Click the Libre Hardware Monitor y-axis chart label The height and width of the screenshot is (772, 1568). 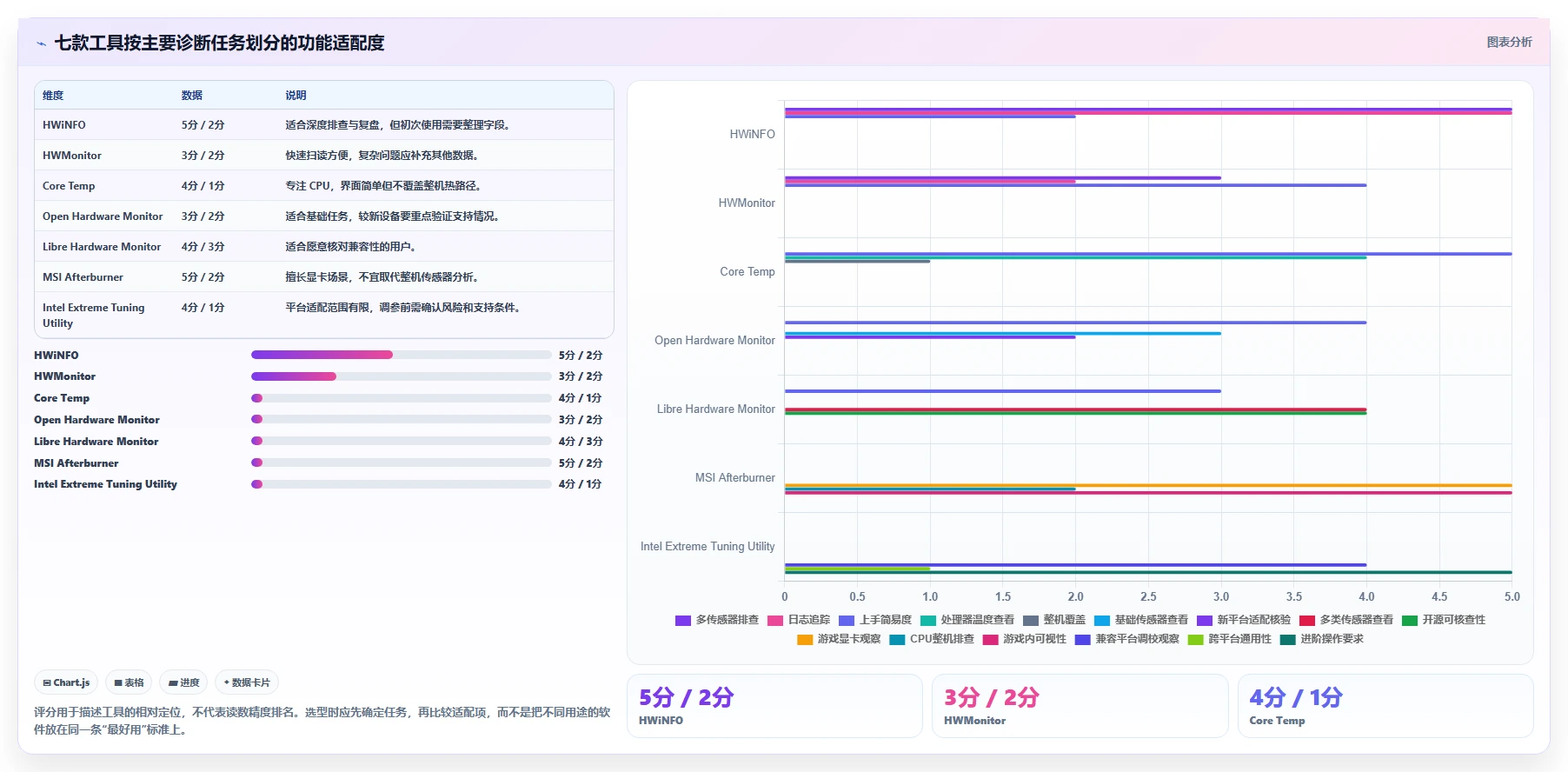click(716, 409)
